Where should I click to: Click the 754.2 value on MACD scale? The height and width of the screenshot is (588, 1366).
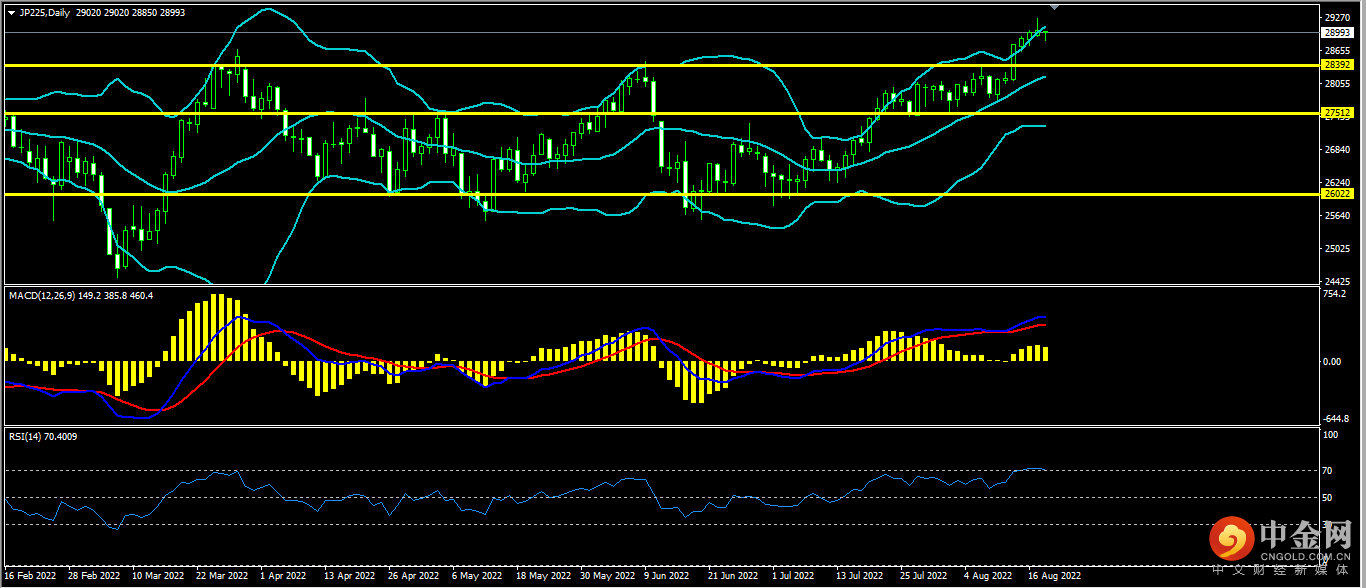tap(1334, 294)
